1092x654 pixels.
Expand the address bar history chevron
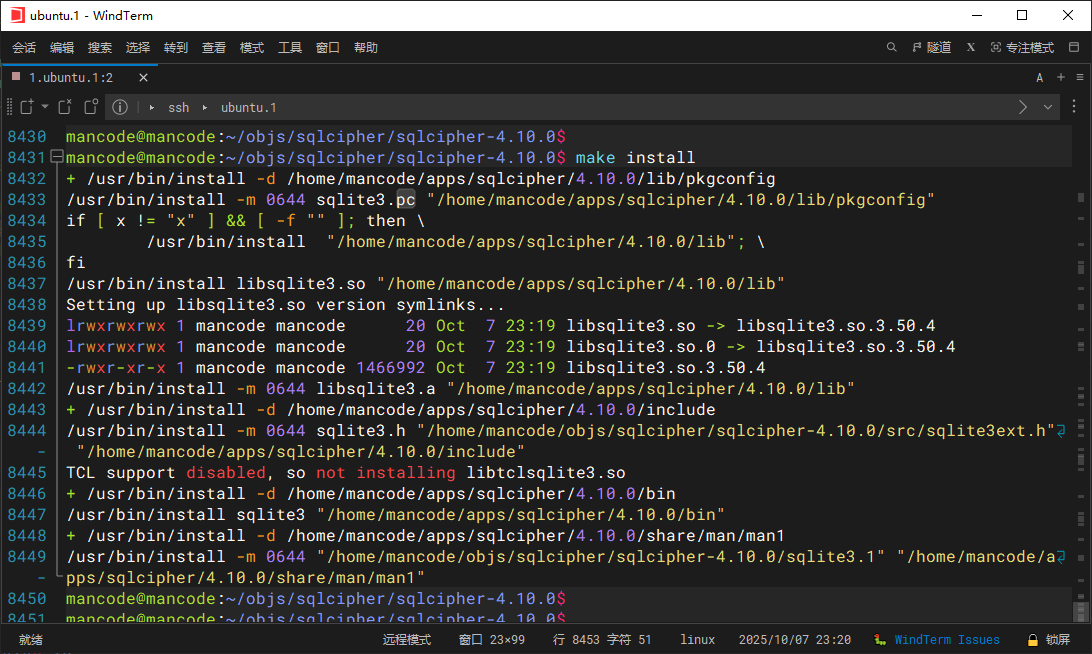[x=1048, y=107]
